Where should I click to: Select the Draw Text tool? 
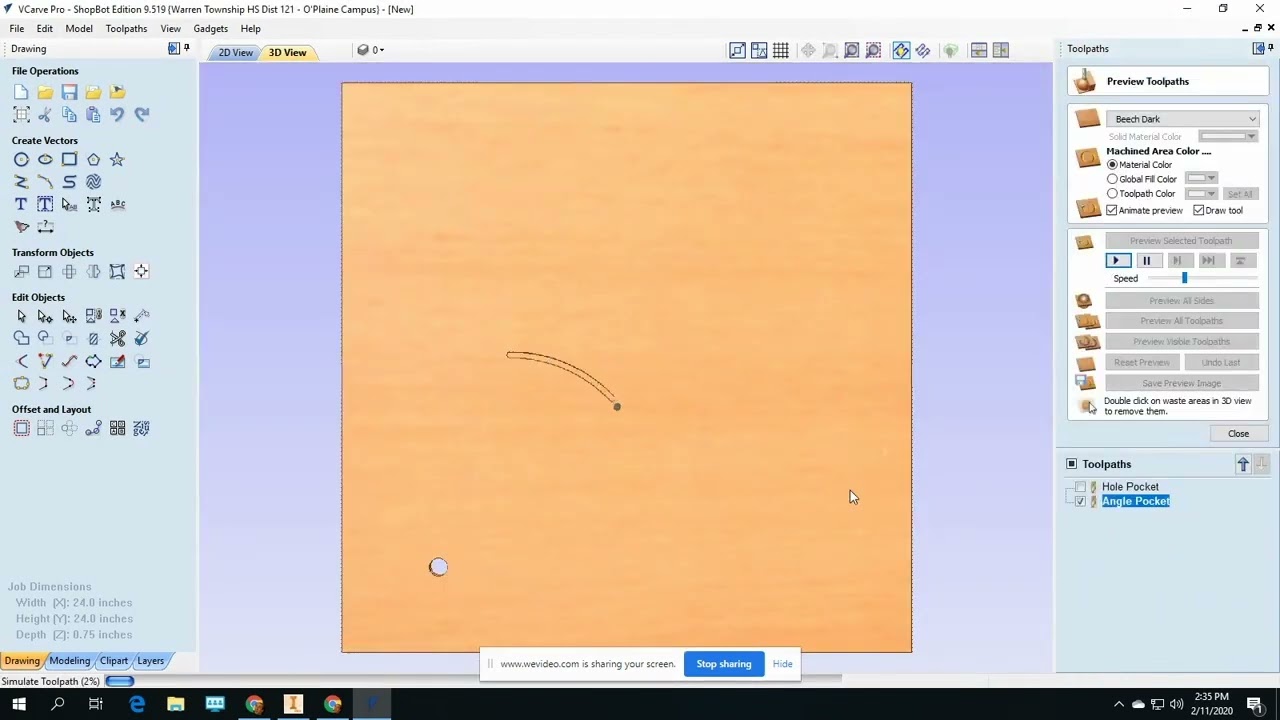click(21, 204)
